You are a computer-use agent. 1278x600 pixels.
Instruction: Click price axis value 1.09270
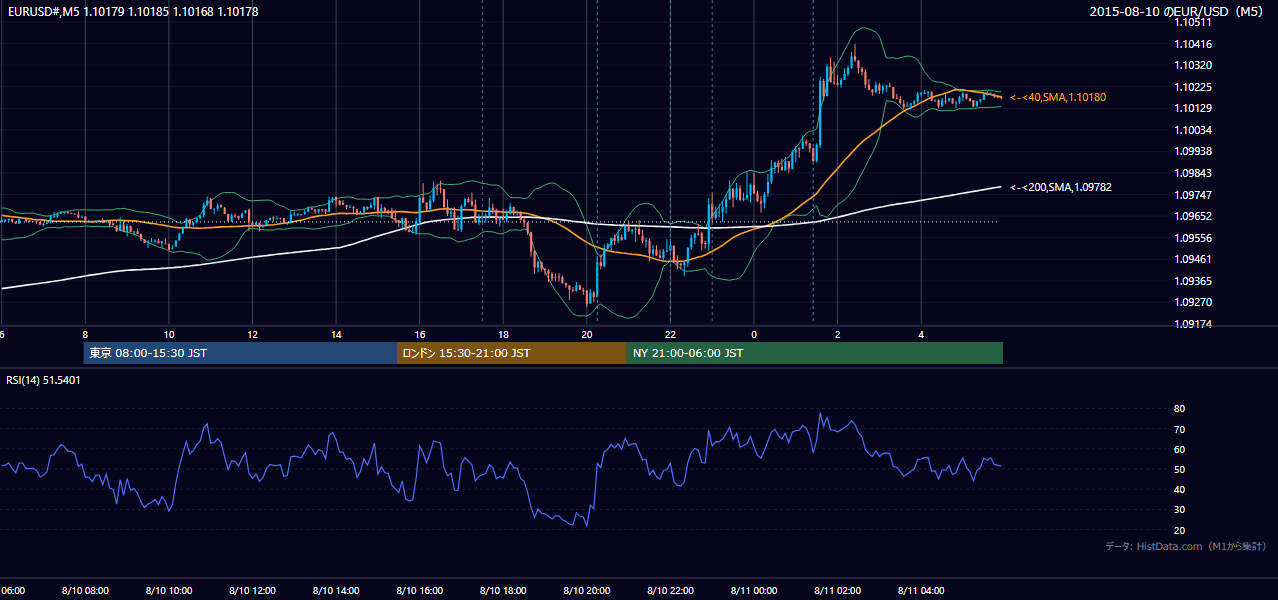coord(1192,302)
